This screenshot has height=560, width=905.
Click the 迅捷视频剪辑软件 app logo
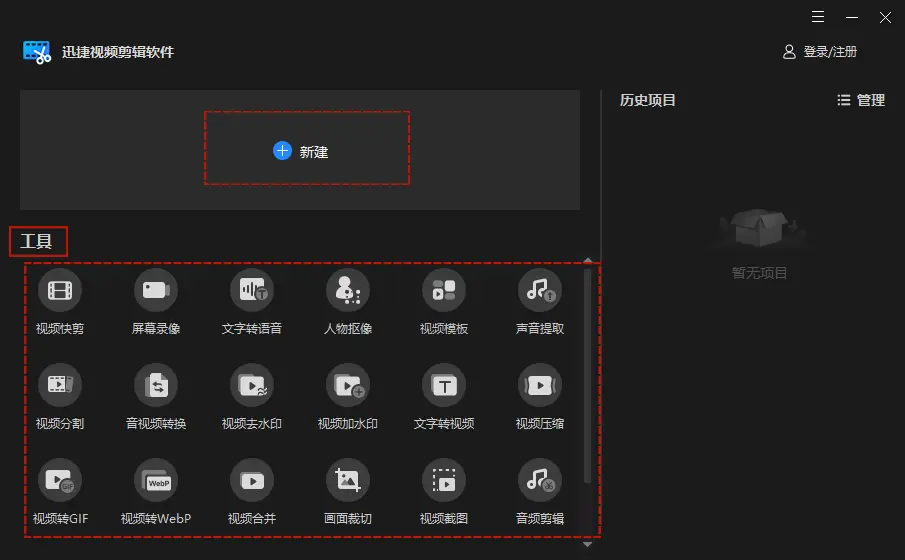(x=36, y=52)
